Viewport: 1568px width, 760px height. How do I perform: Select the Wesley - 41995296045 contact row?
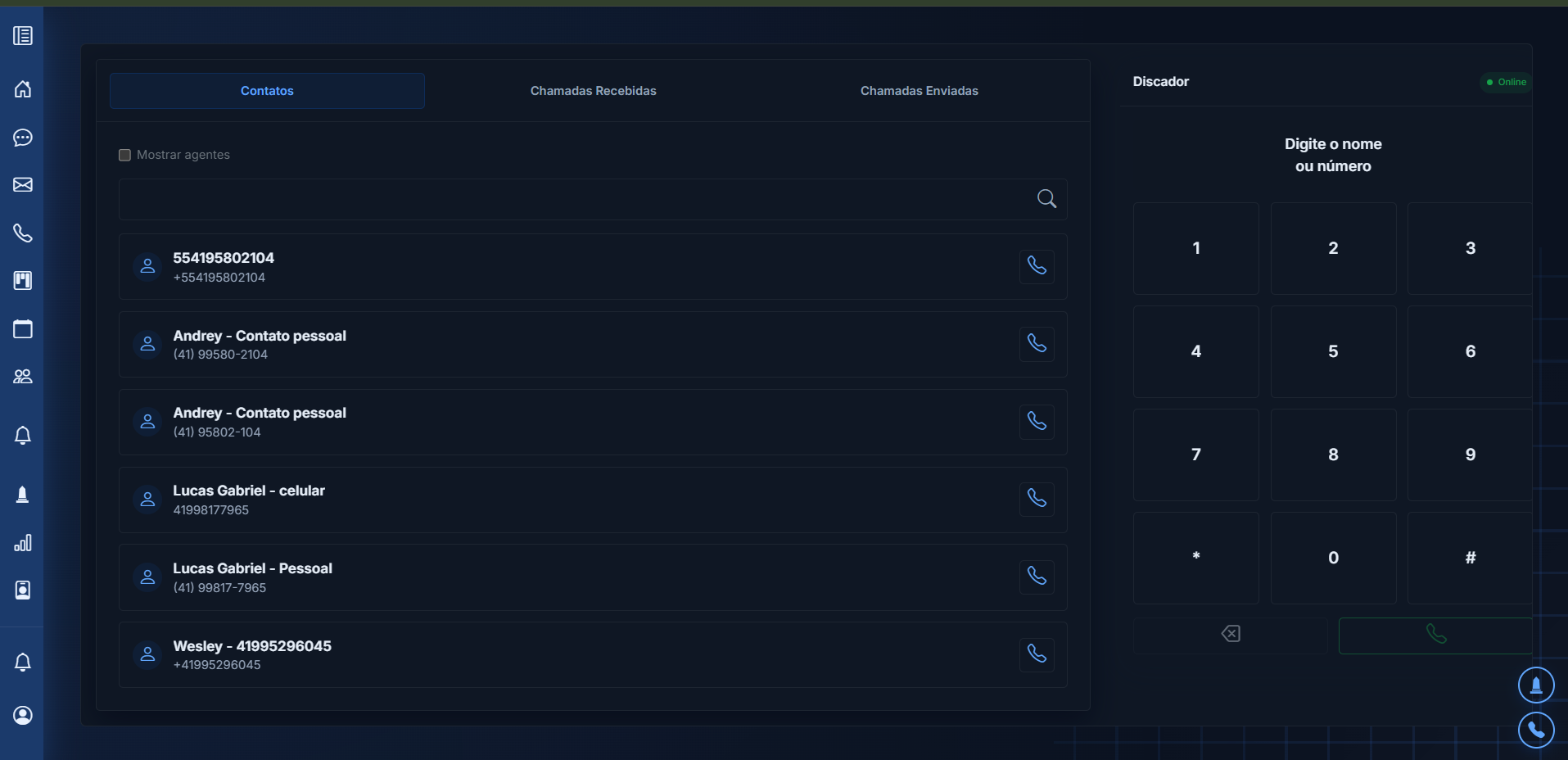pos(593,654)
